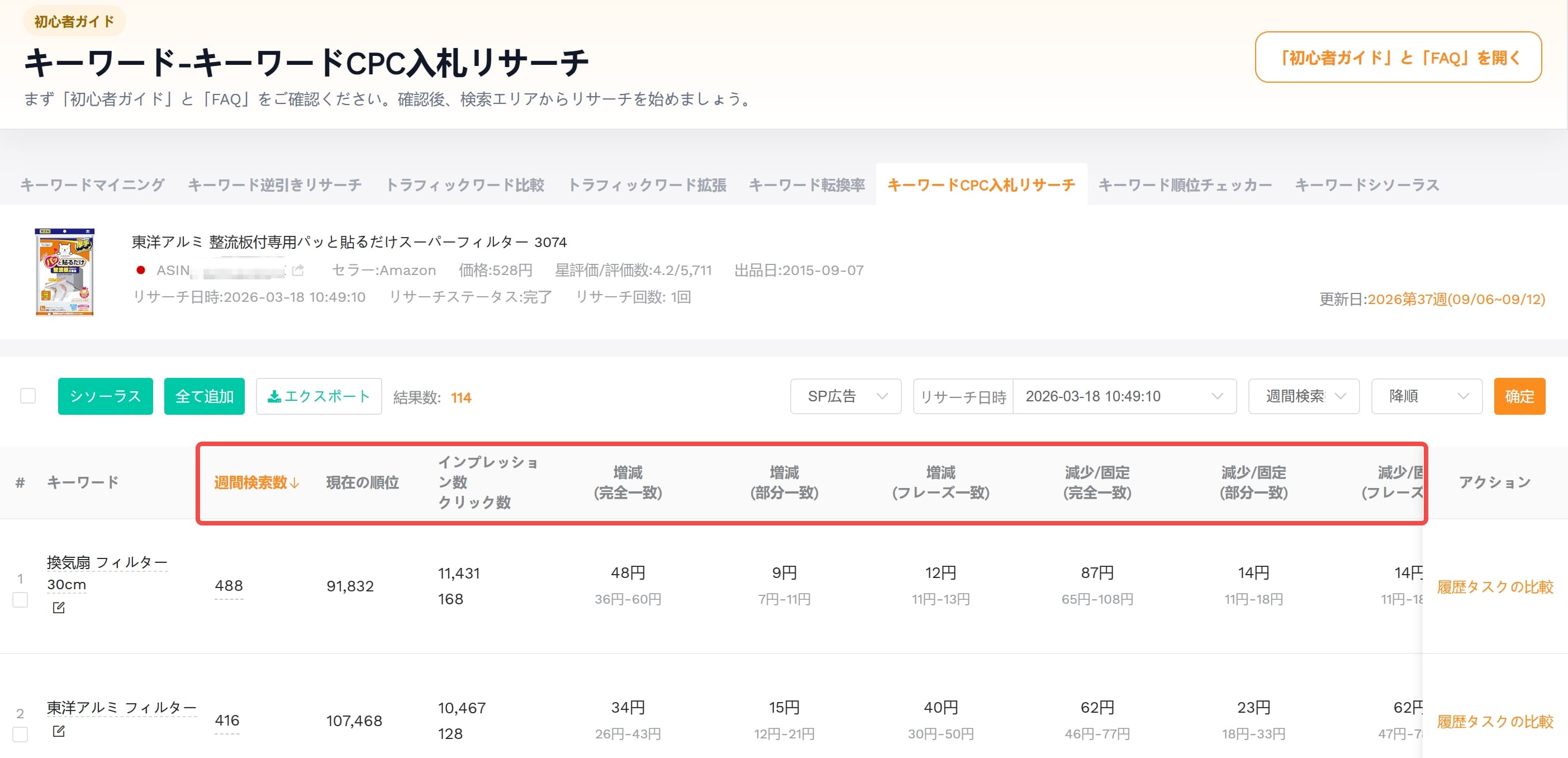Open the 降順 sort order dropdown
Screen dimensions: 1568x758
(1427, 396)
